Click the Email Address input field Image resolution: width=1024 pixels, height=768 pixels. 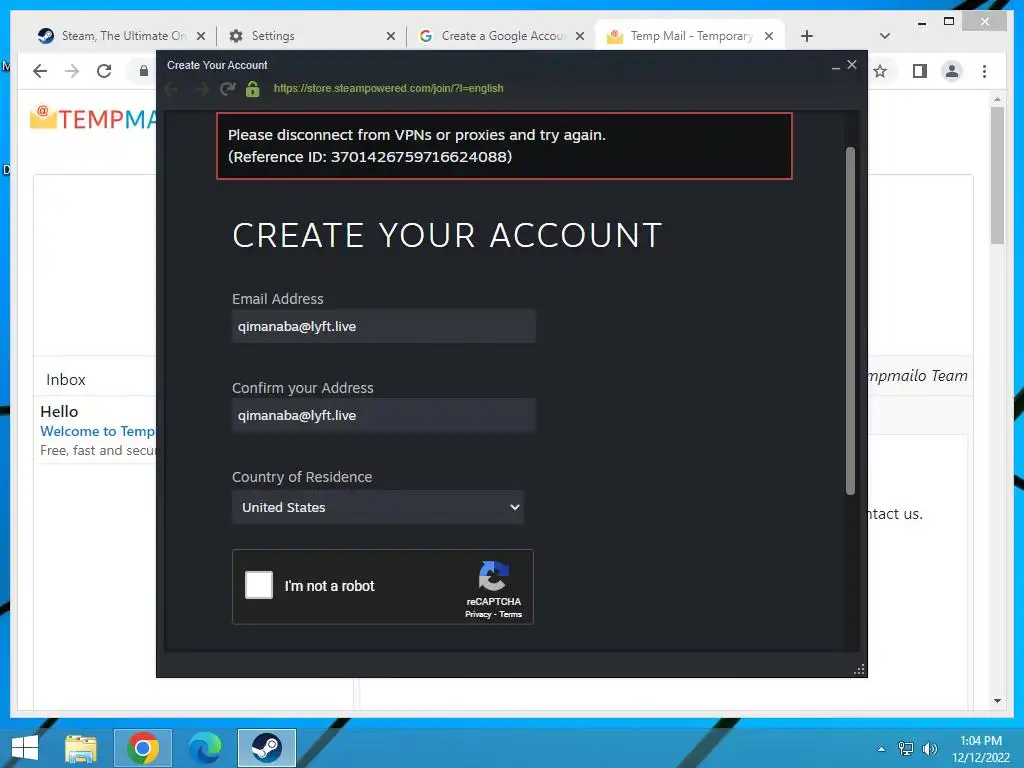pyautogui.click(x=383, y=327)
